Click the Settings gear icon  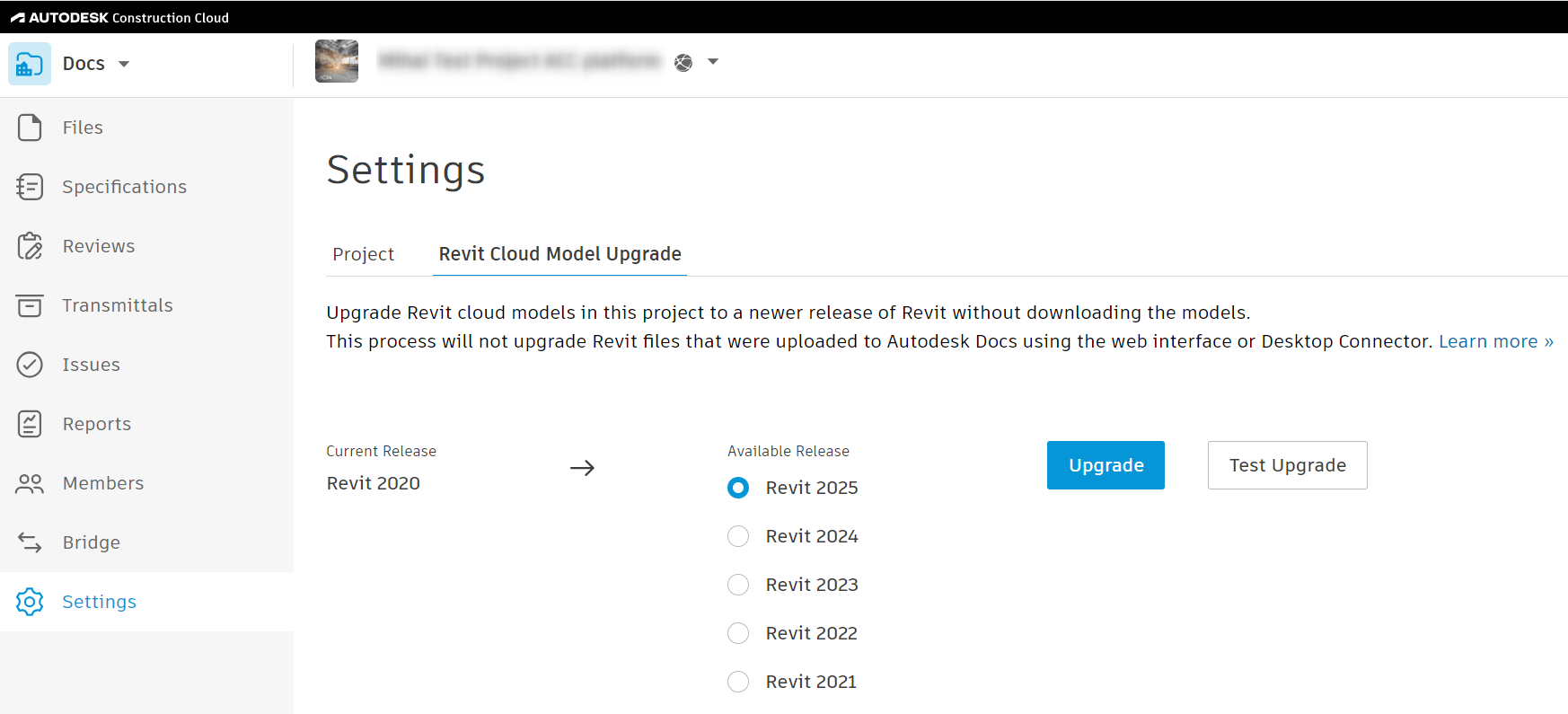coord(30,602)
